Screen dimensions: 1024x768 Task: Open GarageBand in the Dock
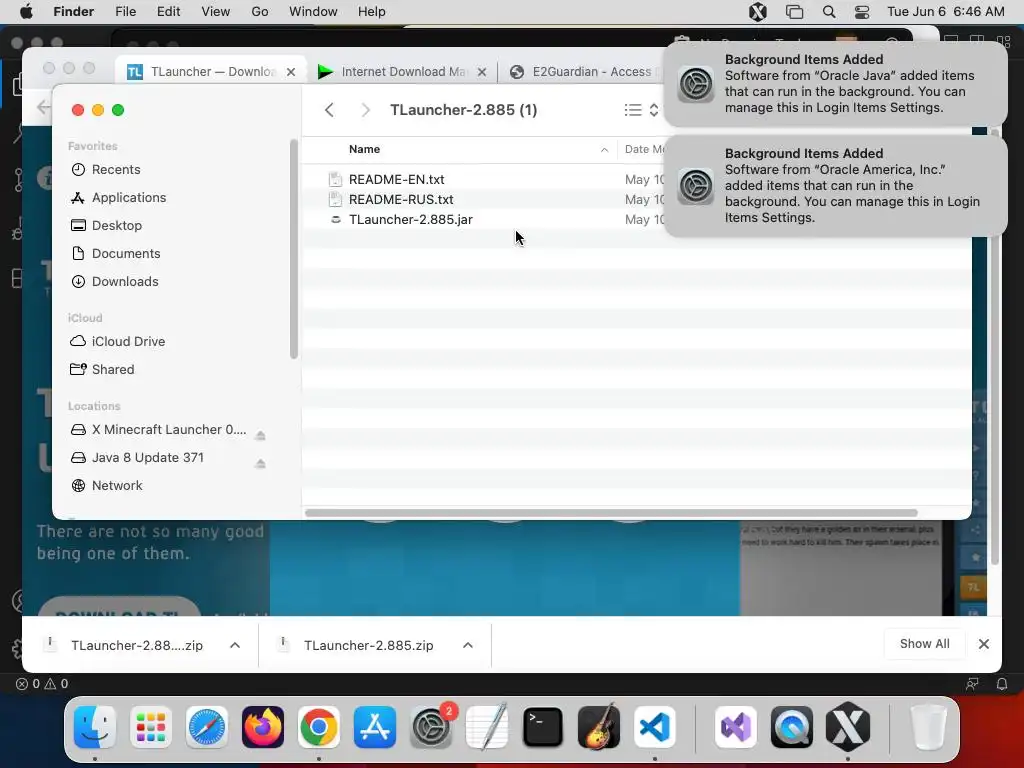(x=599, y=727)
